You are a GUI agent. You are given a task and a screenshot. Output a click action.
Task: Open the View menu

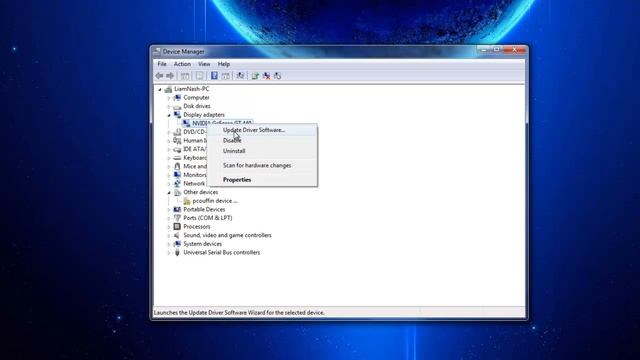tap(204, 64)
